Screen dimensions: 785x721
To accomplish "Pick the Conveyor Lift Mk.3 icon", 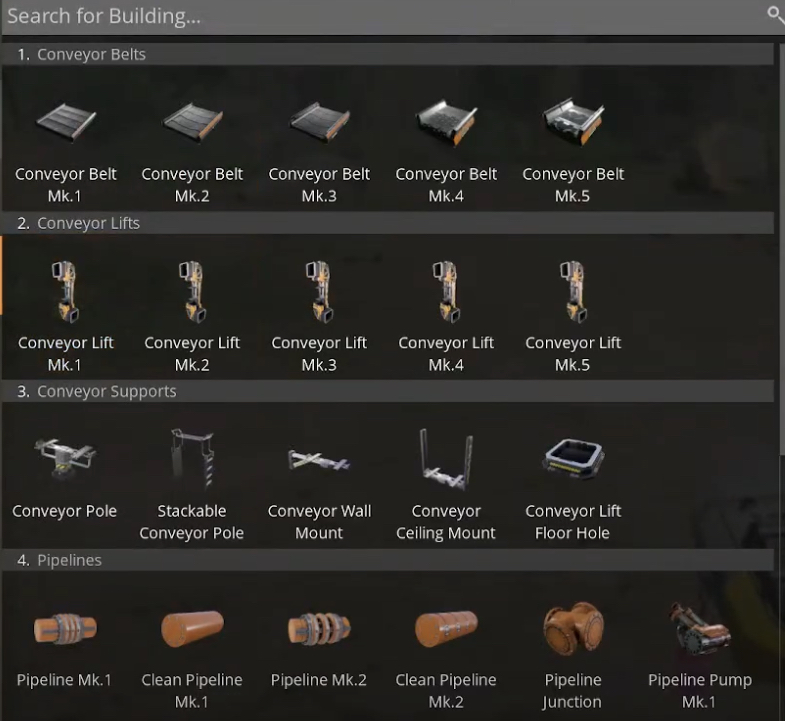I will click(319, 292).
